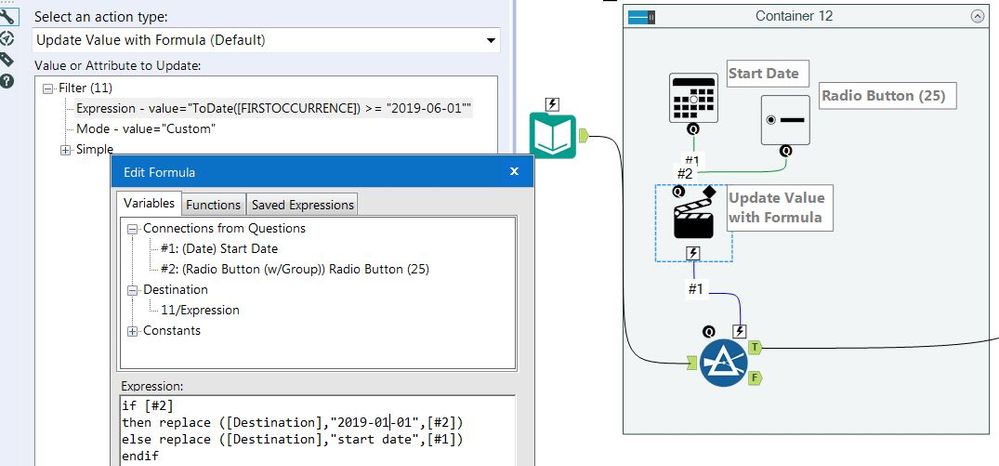Switch to the Saved Expressions tab

pyautogui.click(x=302, y=205)
